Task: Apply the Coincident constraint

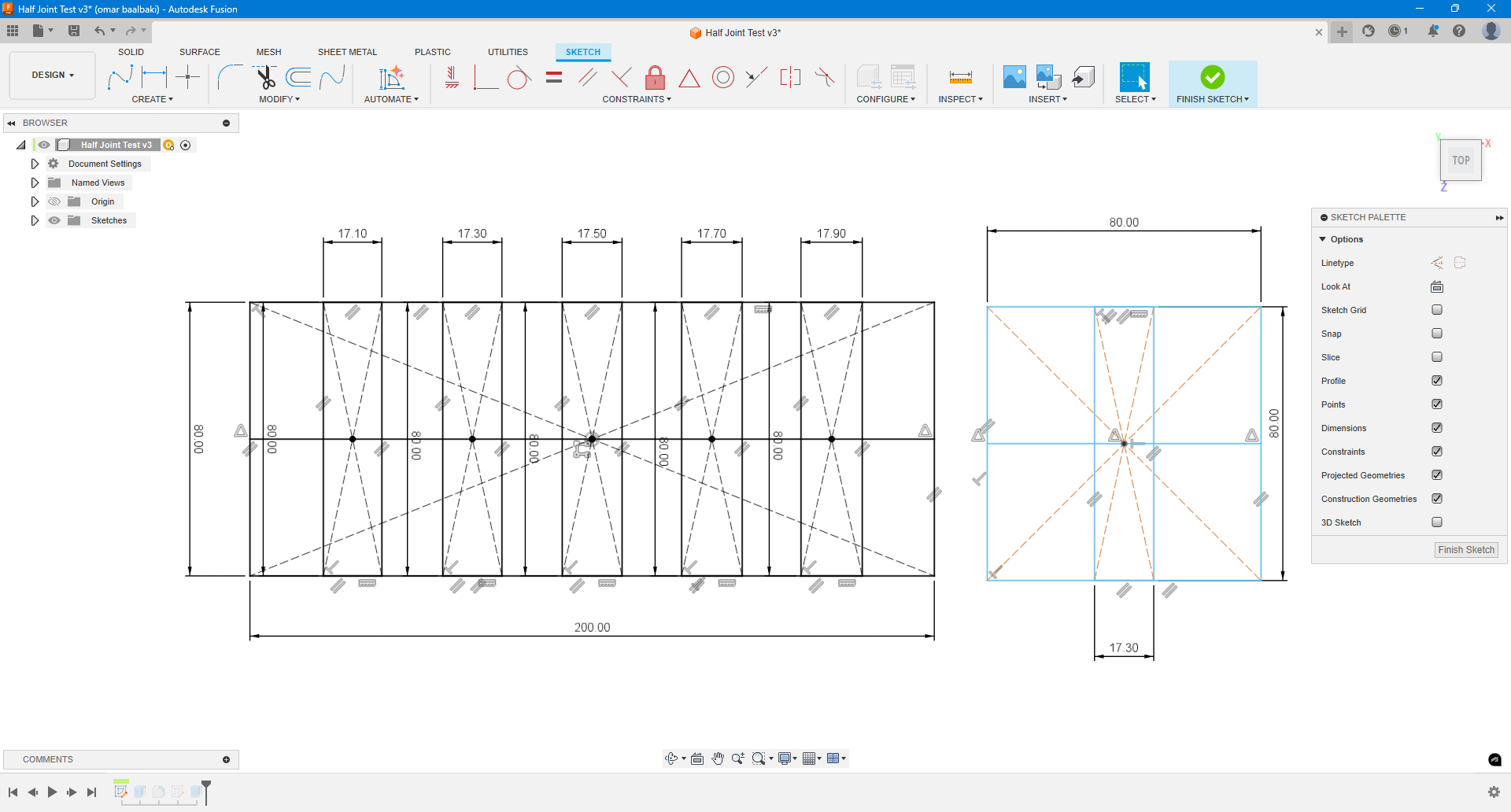Action: tap(486, 77)
